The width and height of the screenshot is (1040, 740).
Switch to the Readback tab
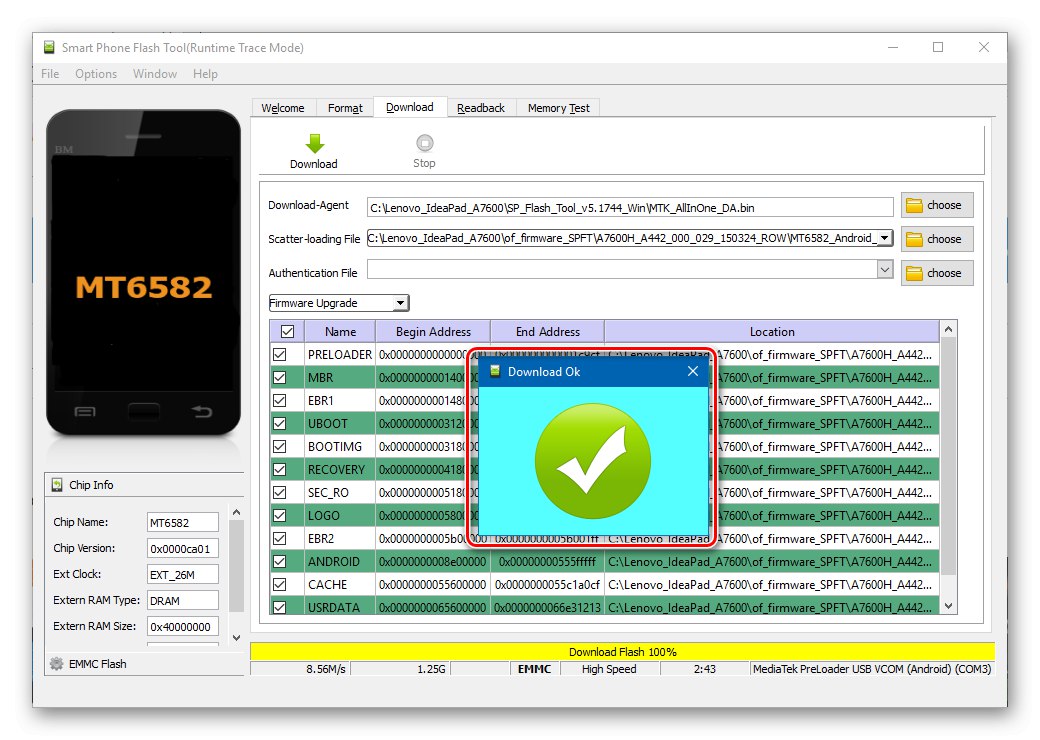[481, 107]
